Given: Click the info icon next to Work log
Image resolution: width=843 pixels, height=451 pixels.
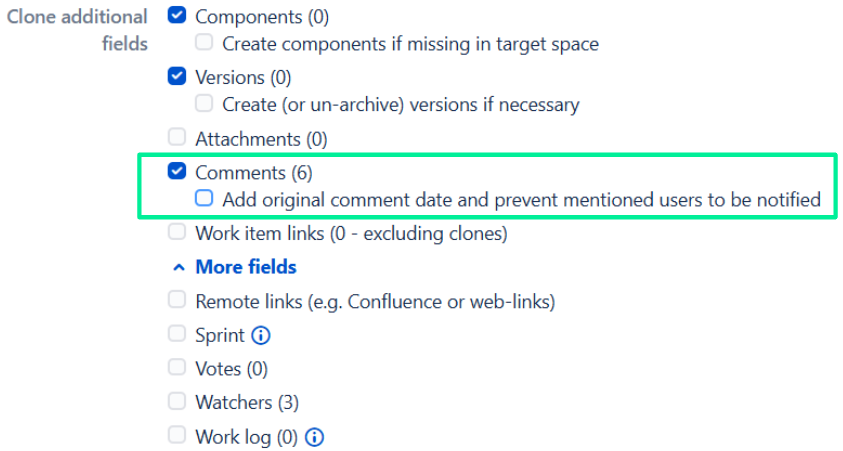Looking at the screenshot, I should [315, 436].
